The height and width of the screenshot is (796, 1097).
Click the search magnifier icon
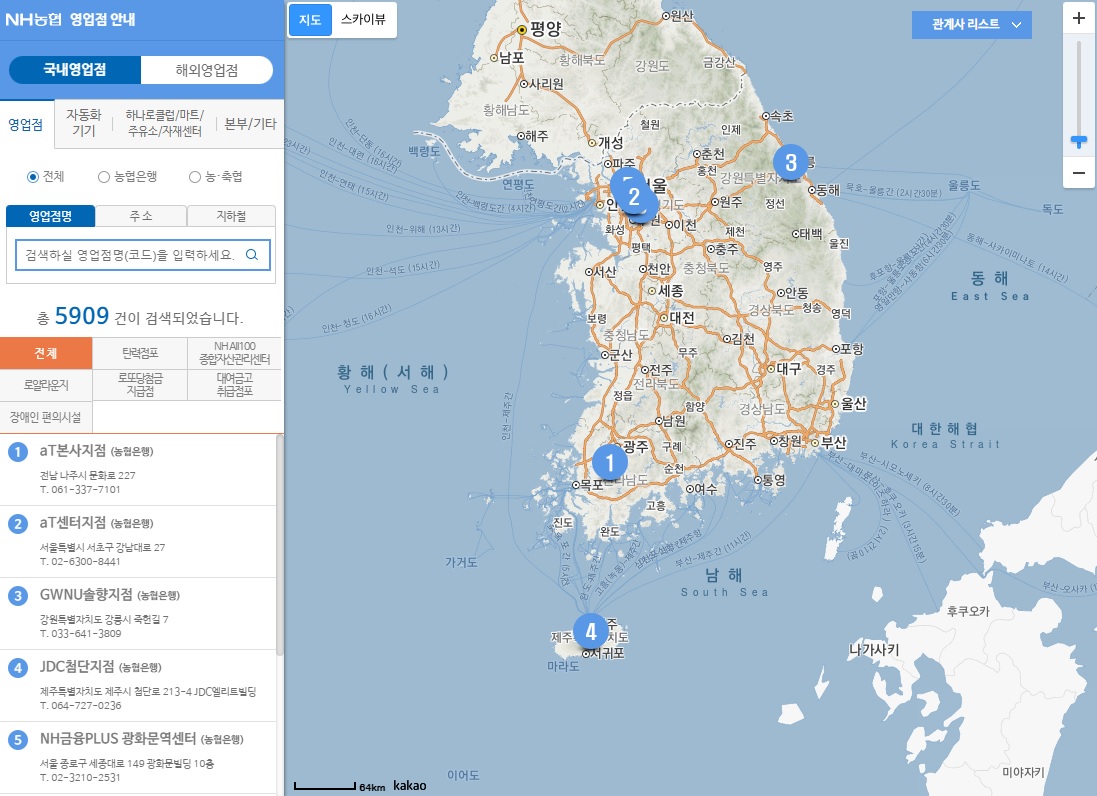252,255
